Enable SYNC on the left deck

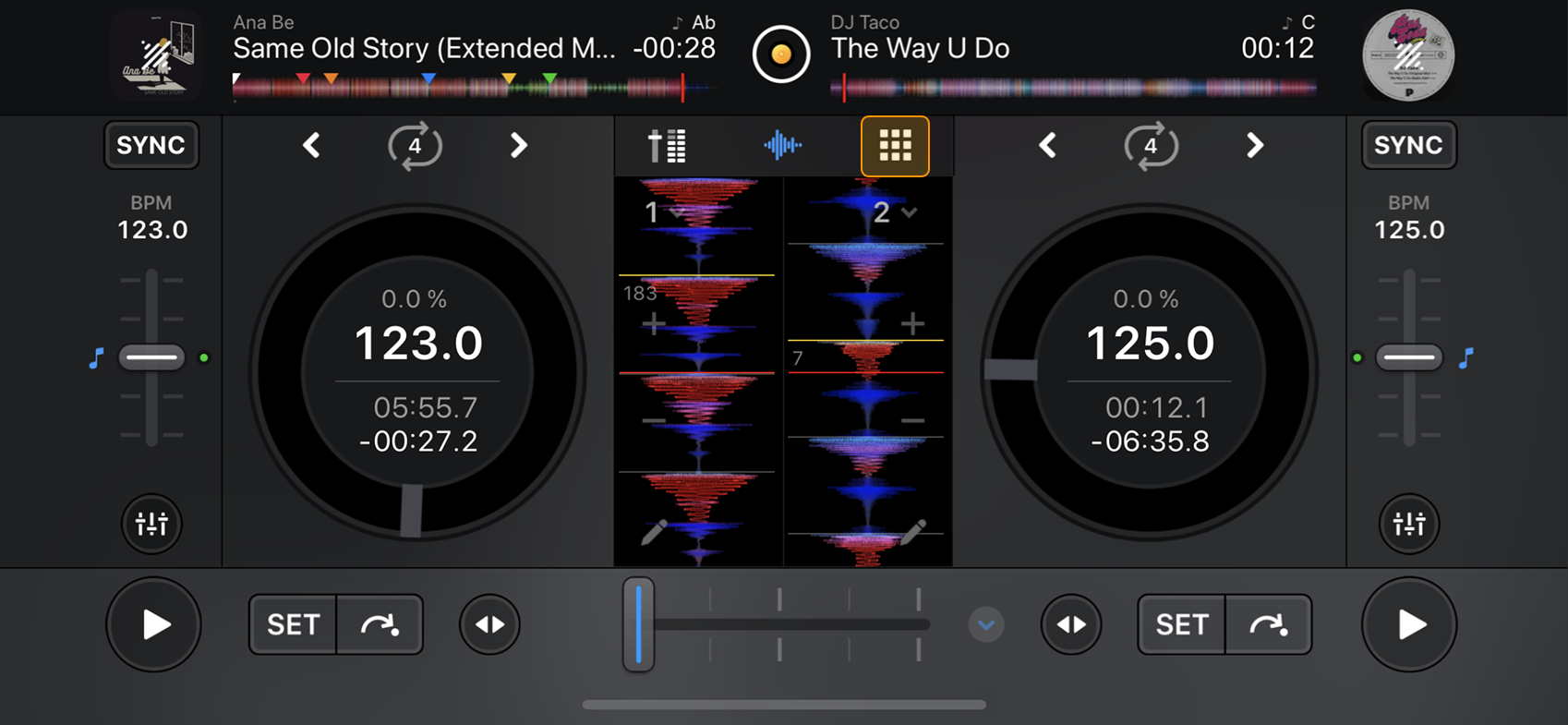(151, 145)
